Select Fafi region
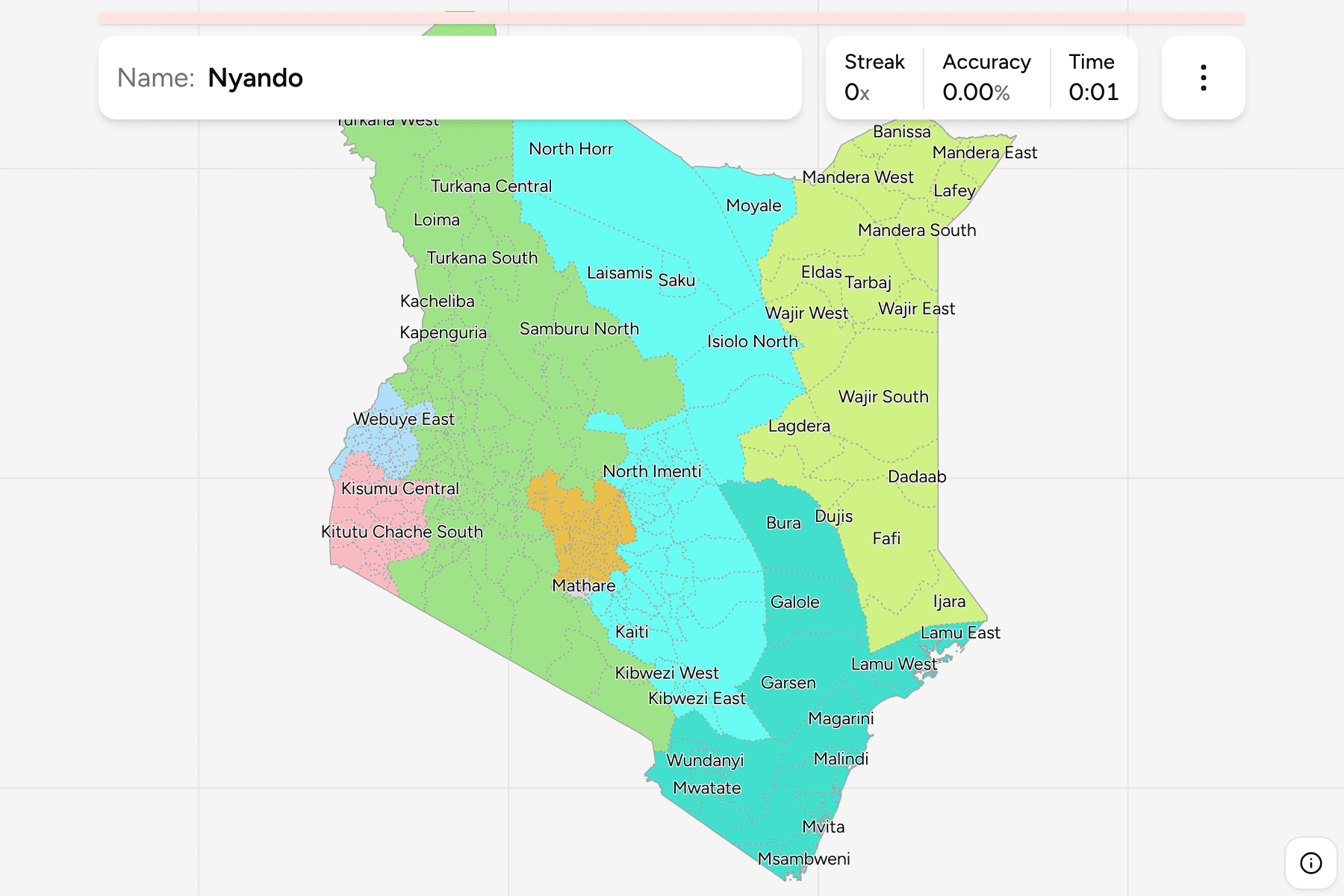Viewport: 1344px width, 896px height. coord(886,538)
